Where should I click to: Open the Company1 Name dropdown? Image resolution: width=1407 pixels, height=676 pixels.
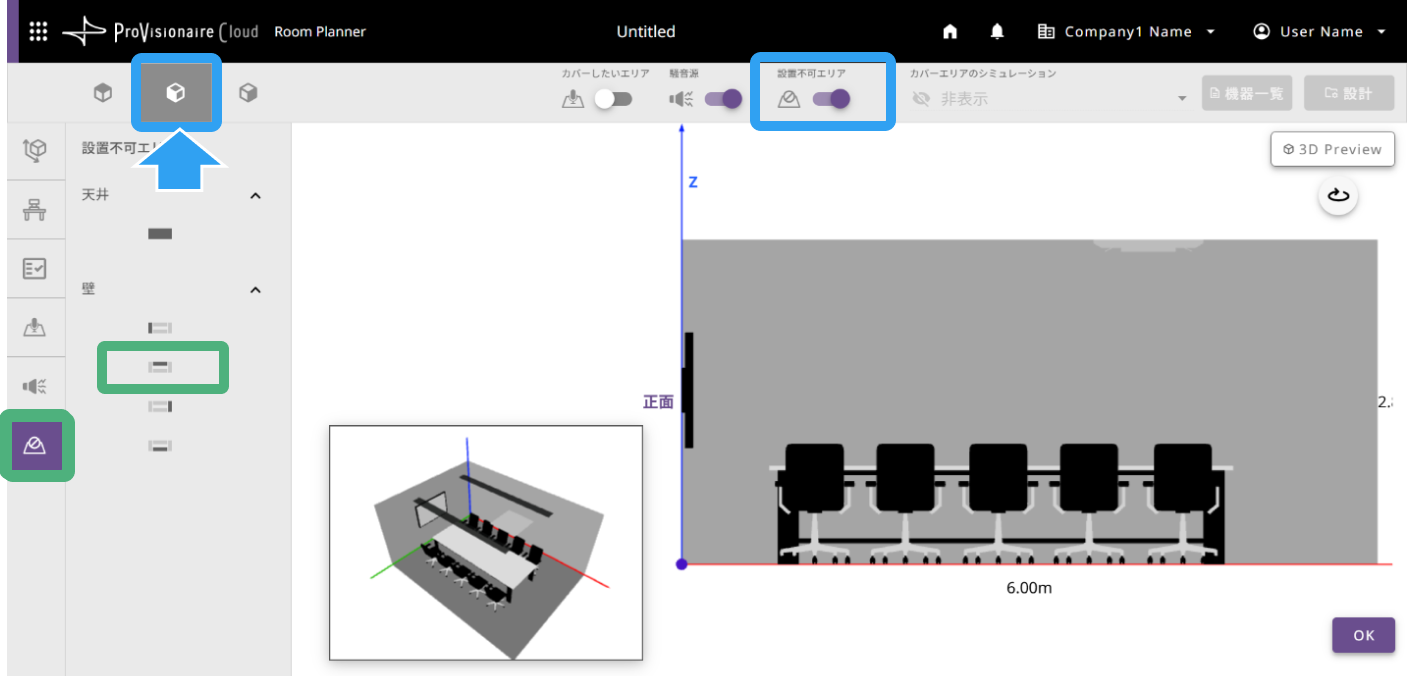pos(1127,32)
